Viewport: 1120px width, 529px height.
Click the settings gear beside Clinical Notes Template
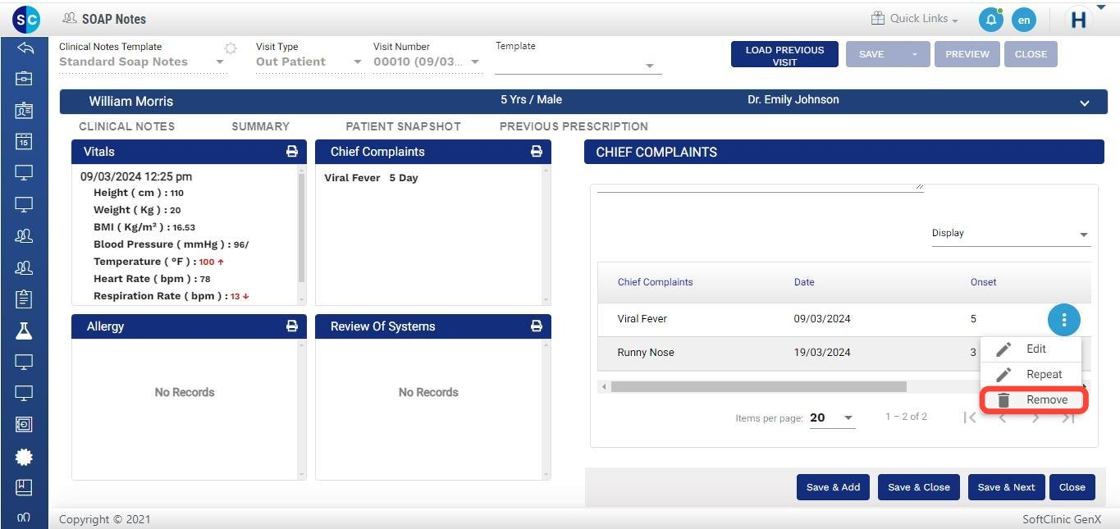click(231, 48)
